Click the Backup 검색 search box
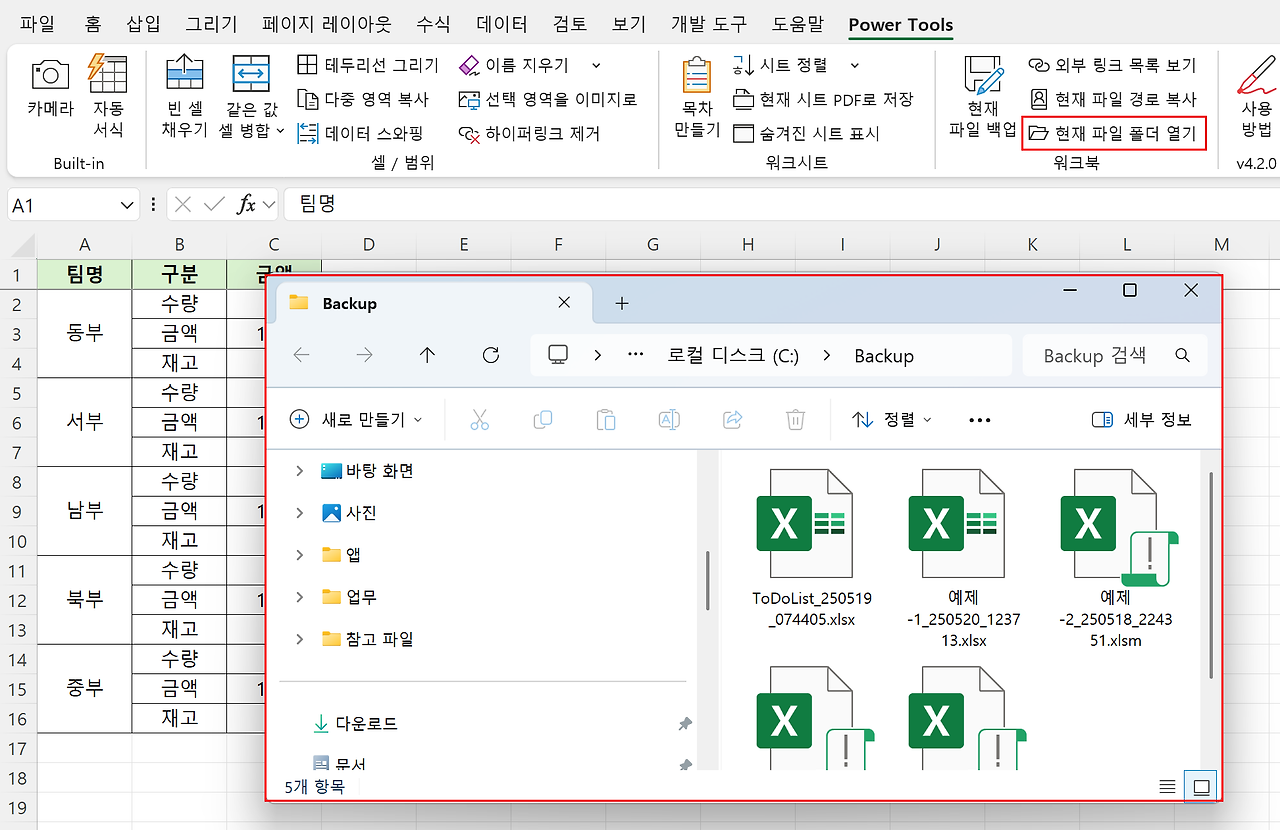 pos(1115,355)
